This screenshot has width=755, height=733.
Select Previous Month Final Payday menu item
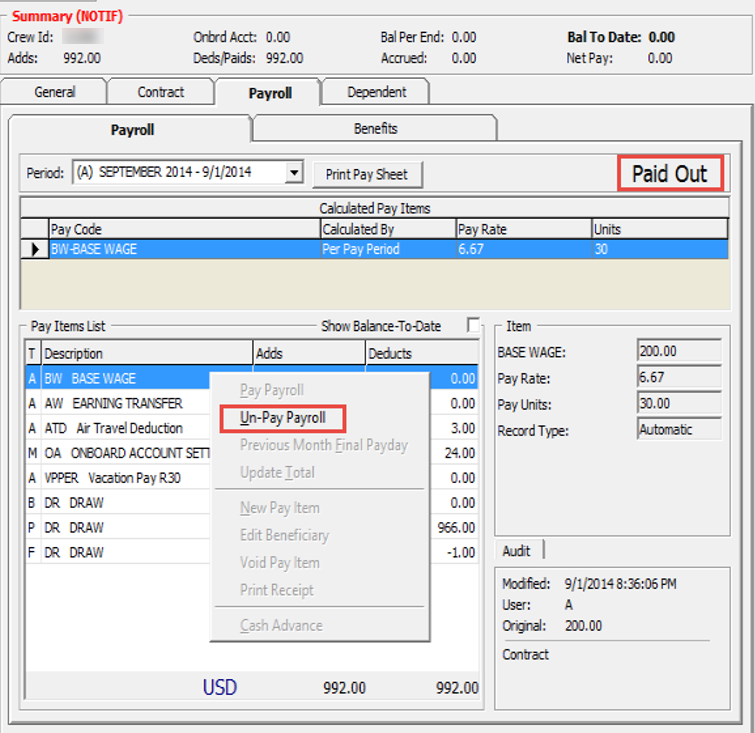[x=324, y=445]
